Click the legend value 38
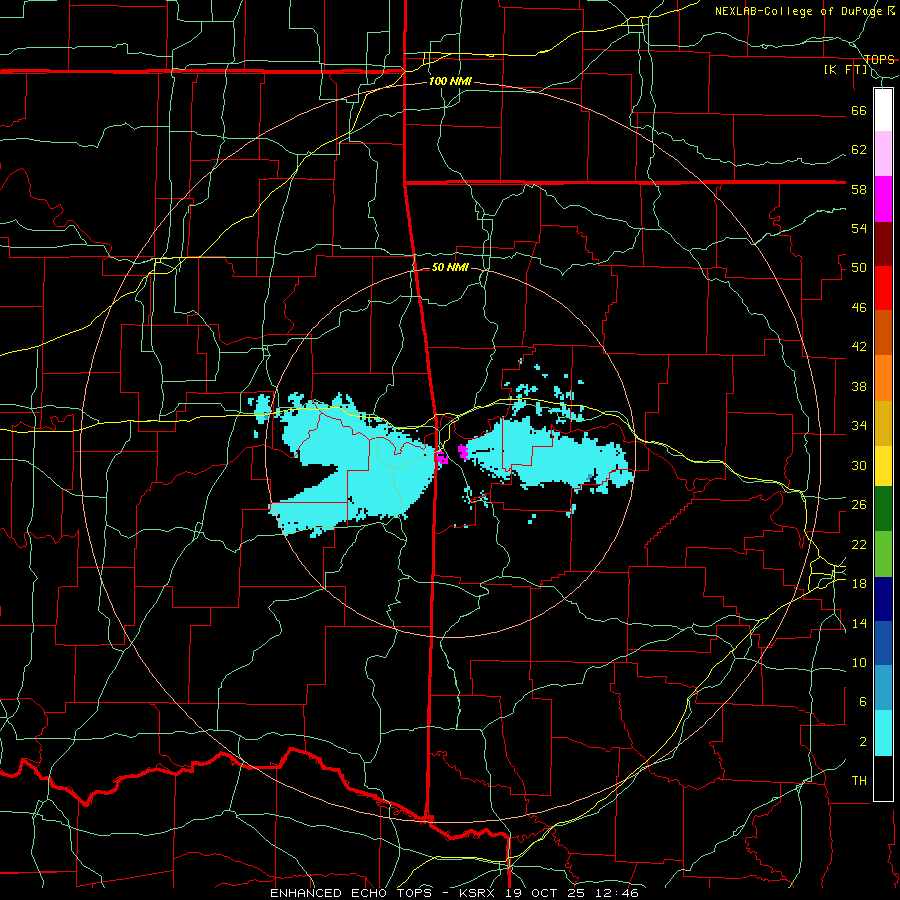900x900 pixels. pyautogui.click(x=859, y=386)
